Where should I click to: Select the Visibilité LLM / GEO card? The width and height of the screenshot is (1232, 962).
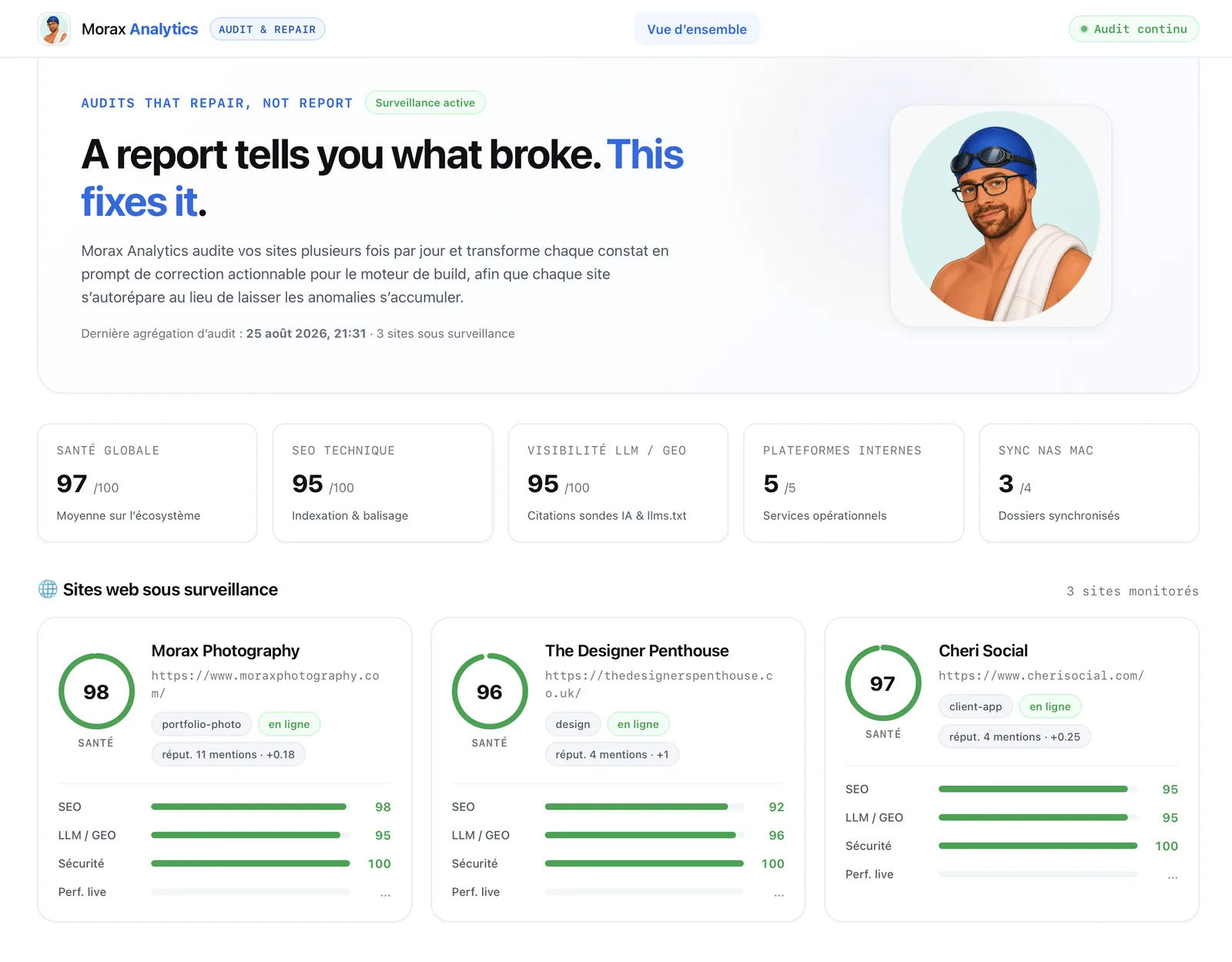pyautogui.click(x=618, y=483)
